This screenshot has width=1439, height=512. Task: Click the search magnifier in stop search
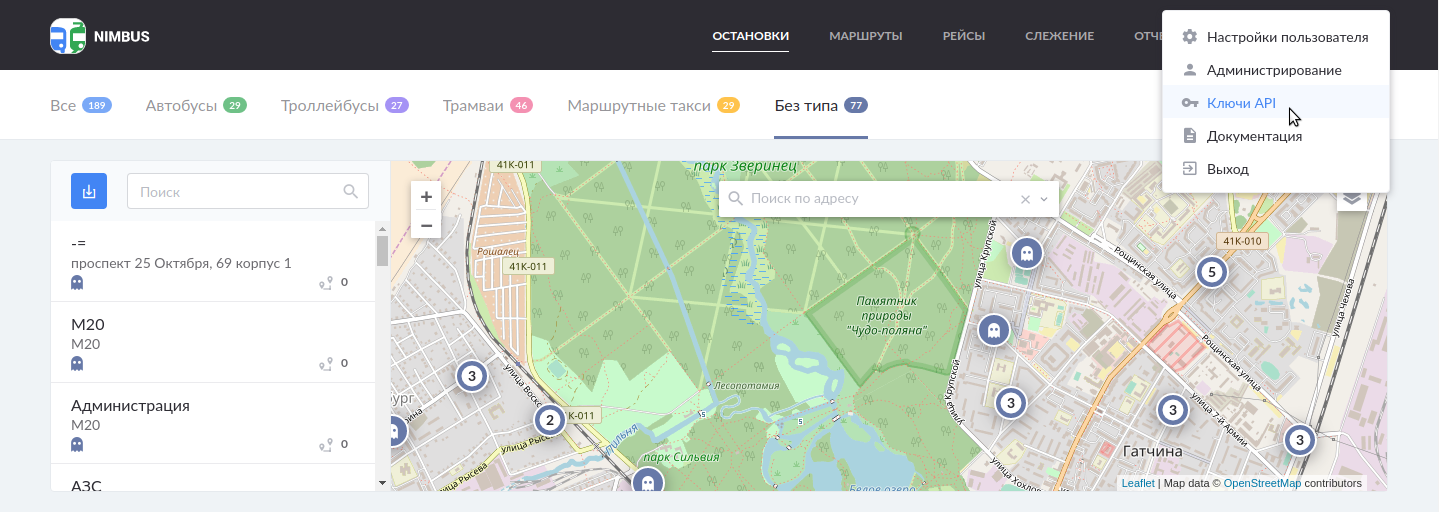tap(350, 191)
